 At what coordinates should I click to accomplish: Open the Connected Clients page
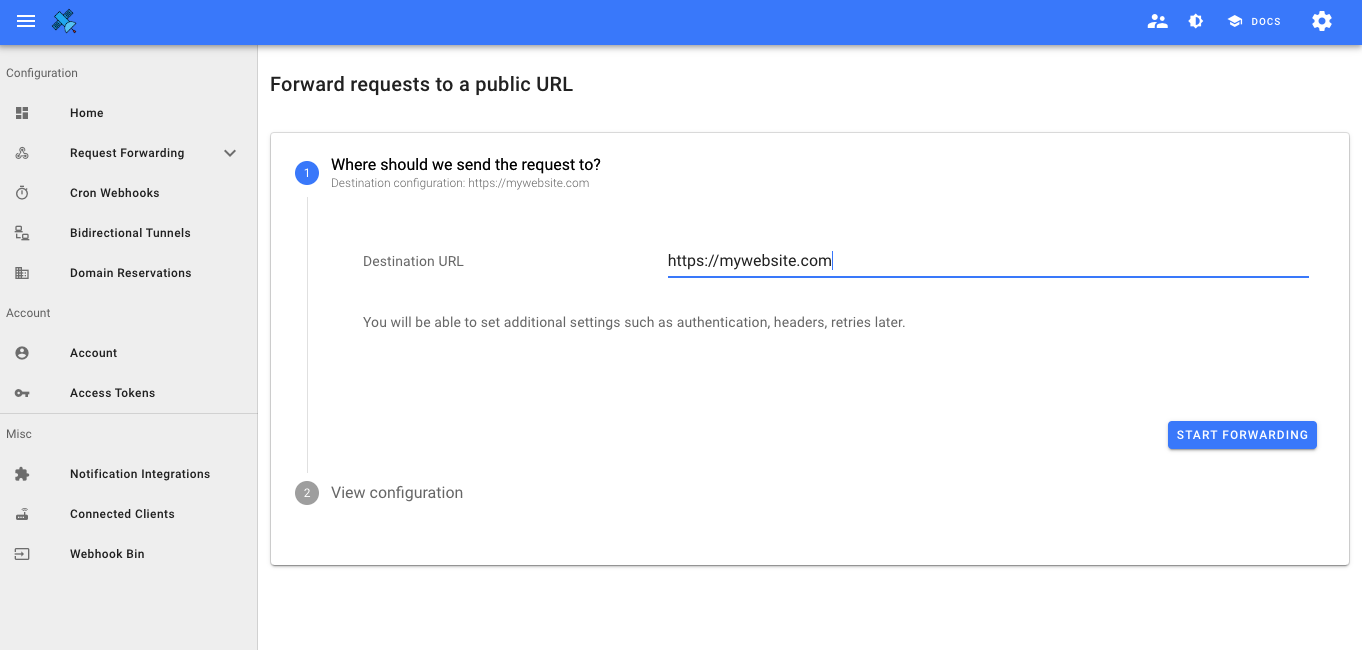[22, 513]
